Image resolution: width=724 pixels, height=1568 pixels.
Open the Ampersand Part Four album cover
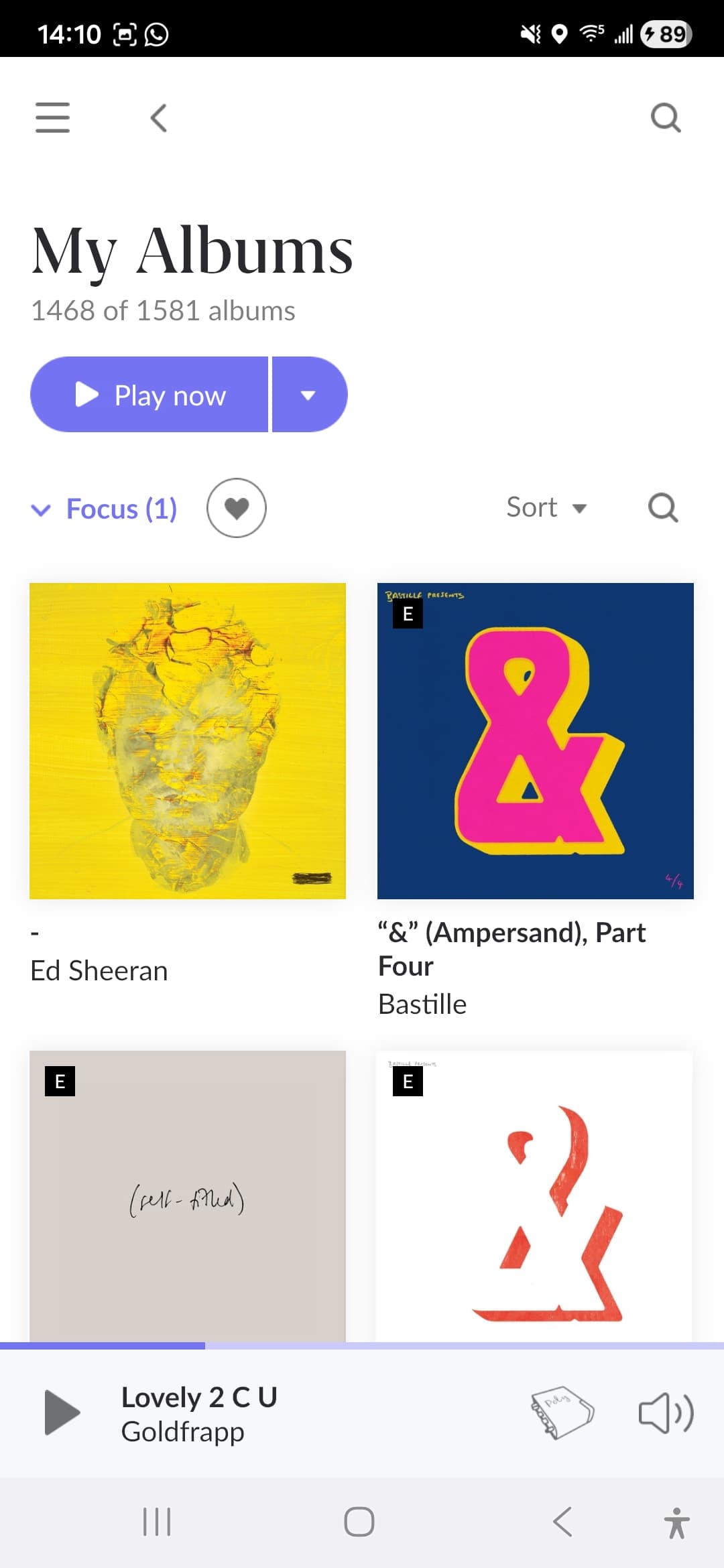pyautogui.click(x=535, y=740)
